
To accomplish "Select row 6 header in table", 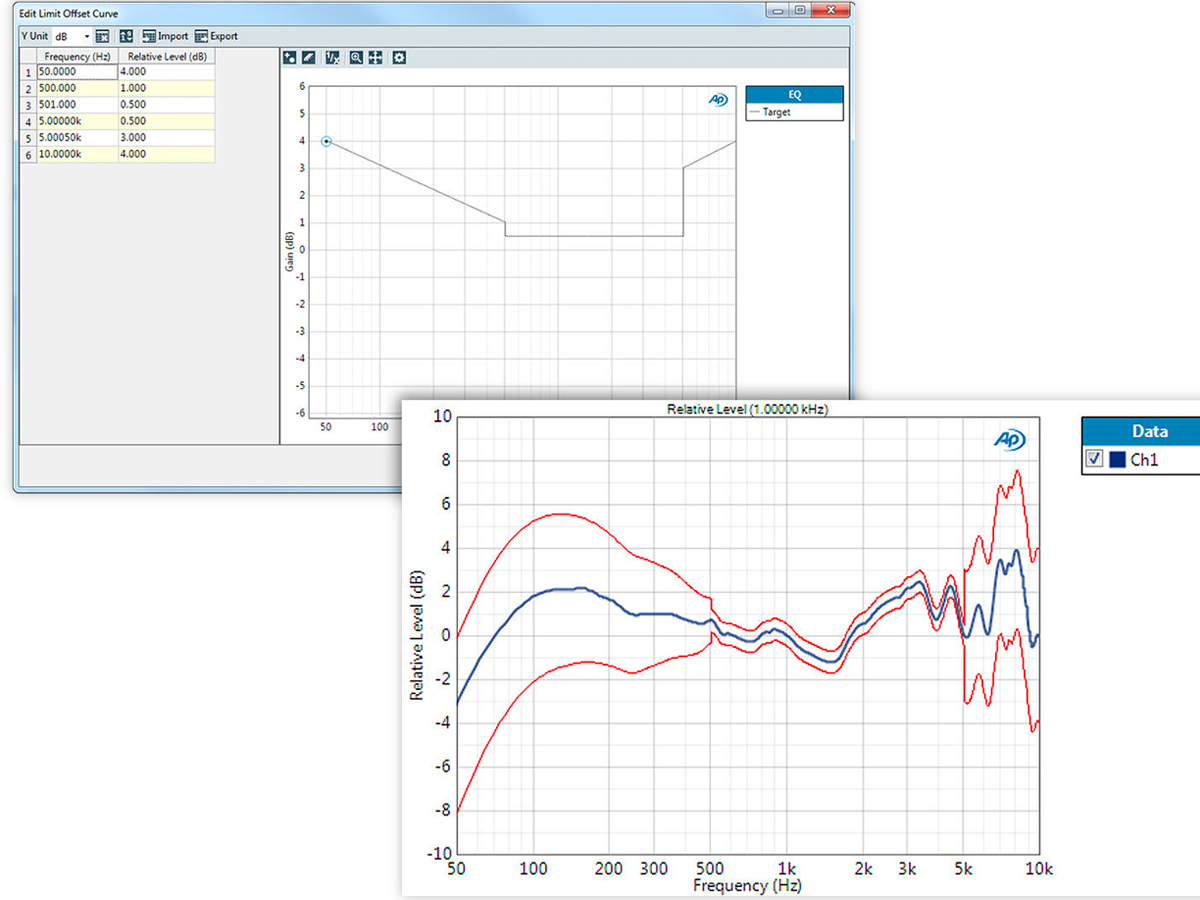I will point(29,154).
